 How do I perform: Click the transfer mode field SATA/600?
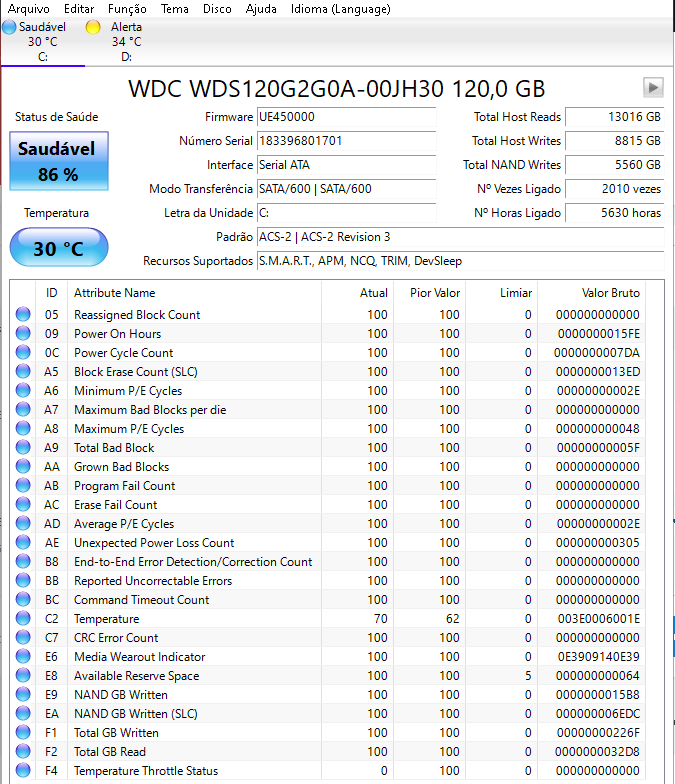pos(346,189)
